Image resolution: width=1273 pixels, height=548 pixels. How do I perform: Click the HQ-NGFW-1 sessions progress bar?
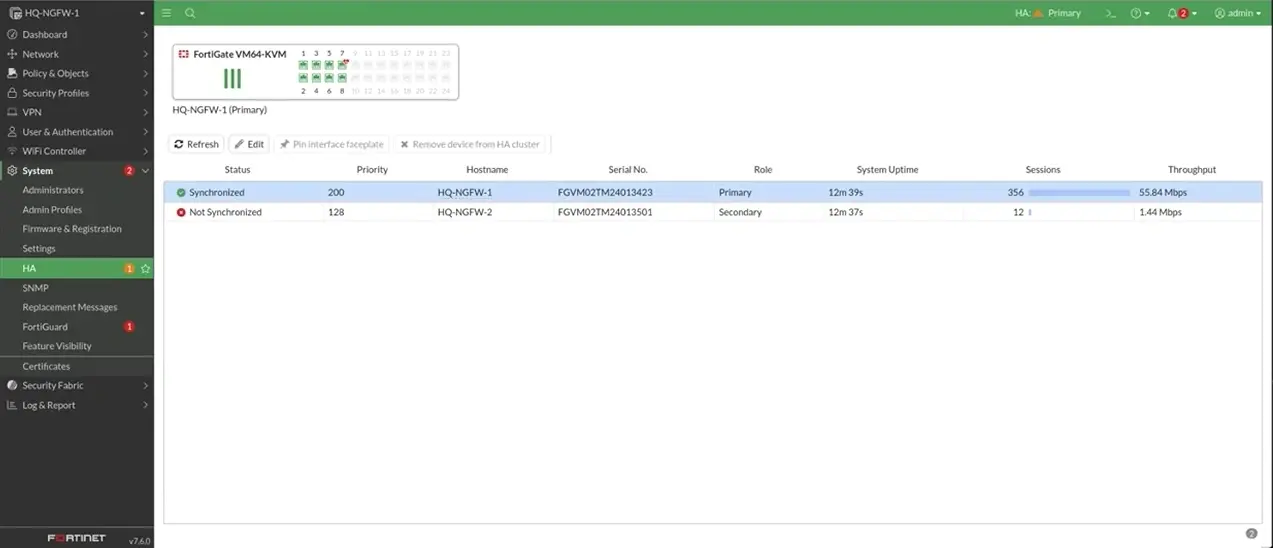(x=1079, y=192)
